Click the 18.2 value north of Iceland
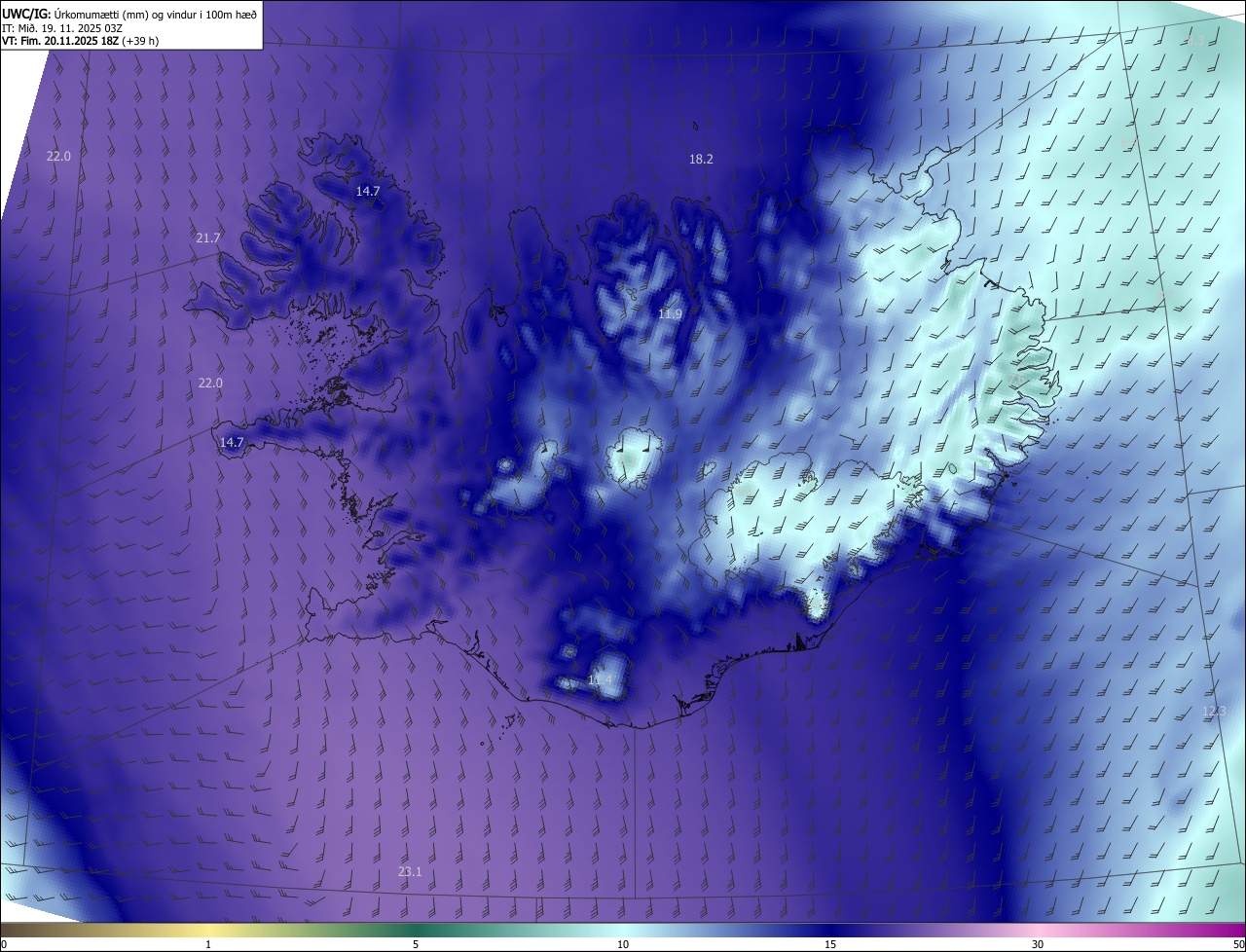Screen dimensions: 1246x952 (x=701, y=159)
